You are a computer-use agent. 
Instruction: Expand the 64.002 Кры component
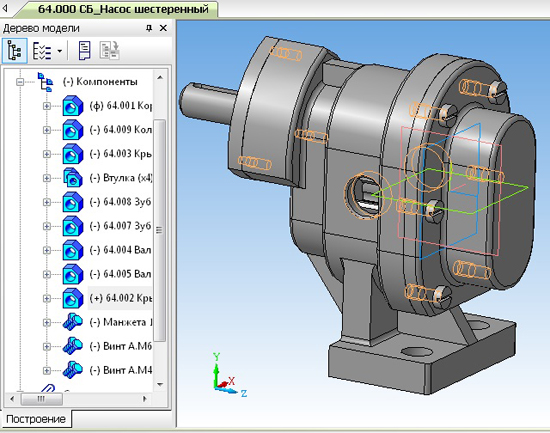[47, 298]
